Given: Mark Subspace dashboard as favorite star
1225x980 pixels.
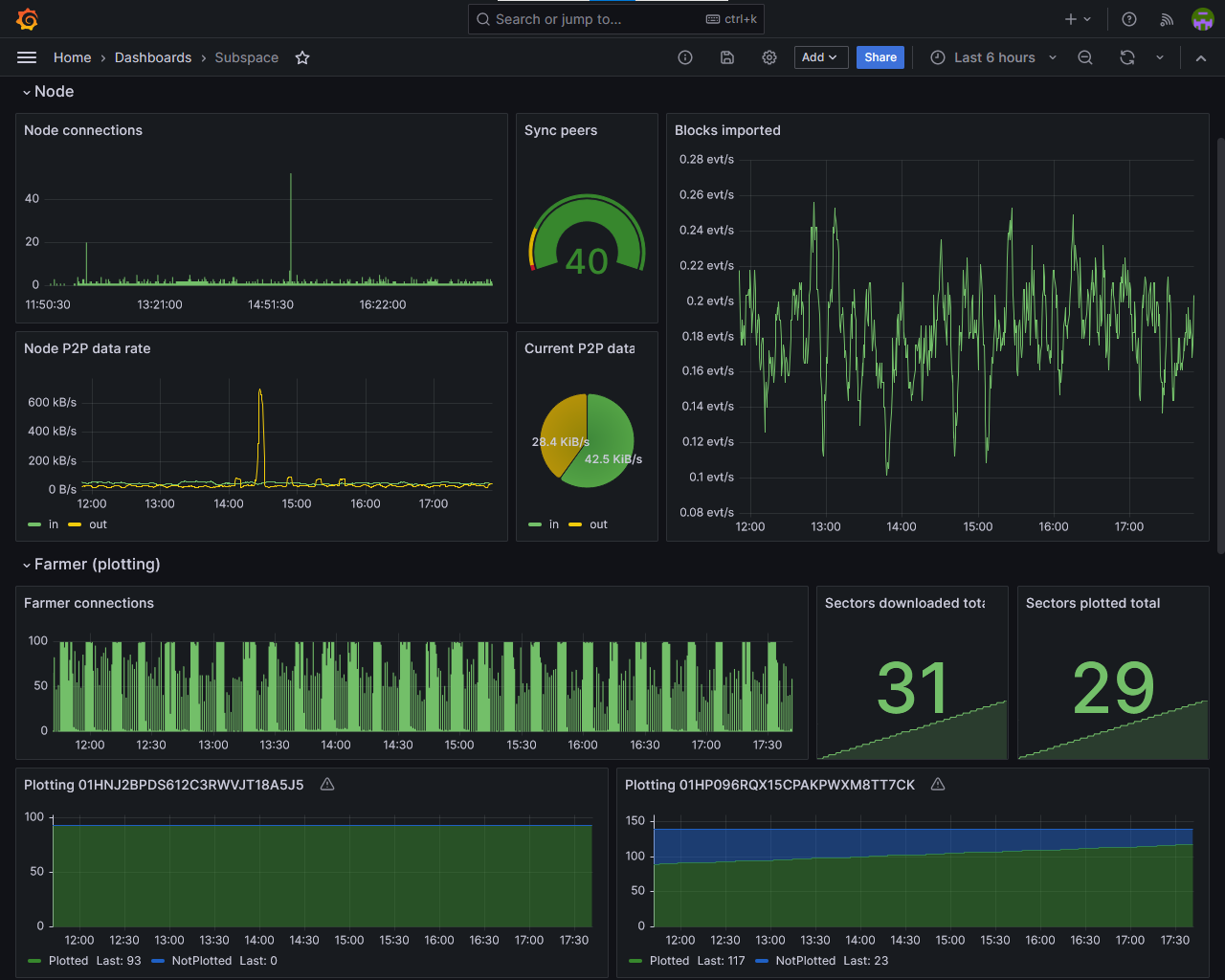Looking at the screenshot, I should [x=302, y=57].
